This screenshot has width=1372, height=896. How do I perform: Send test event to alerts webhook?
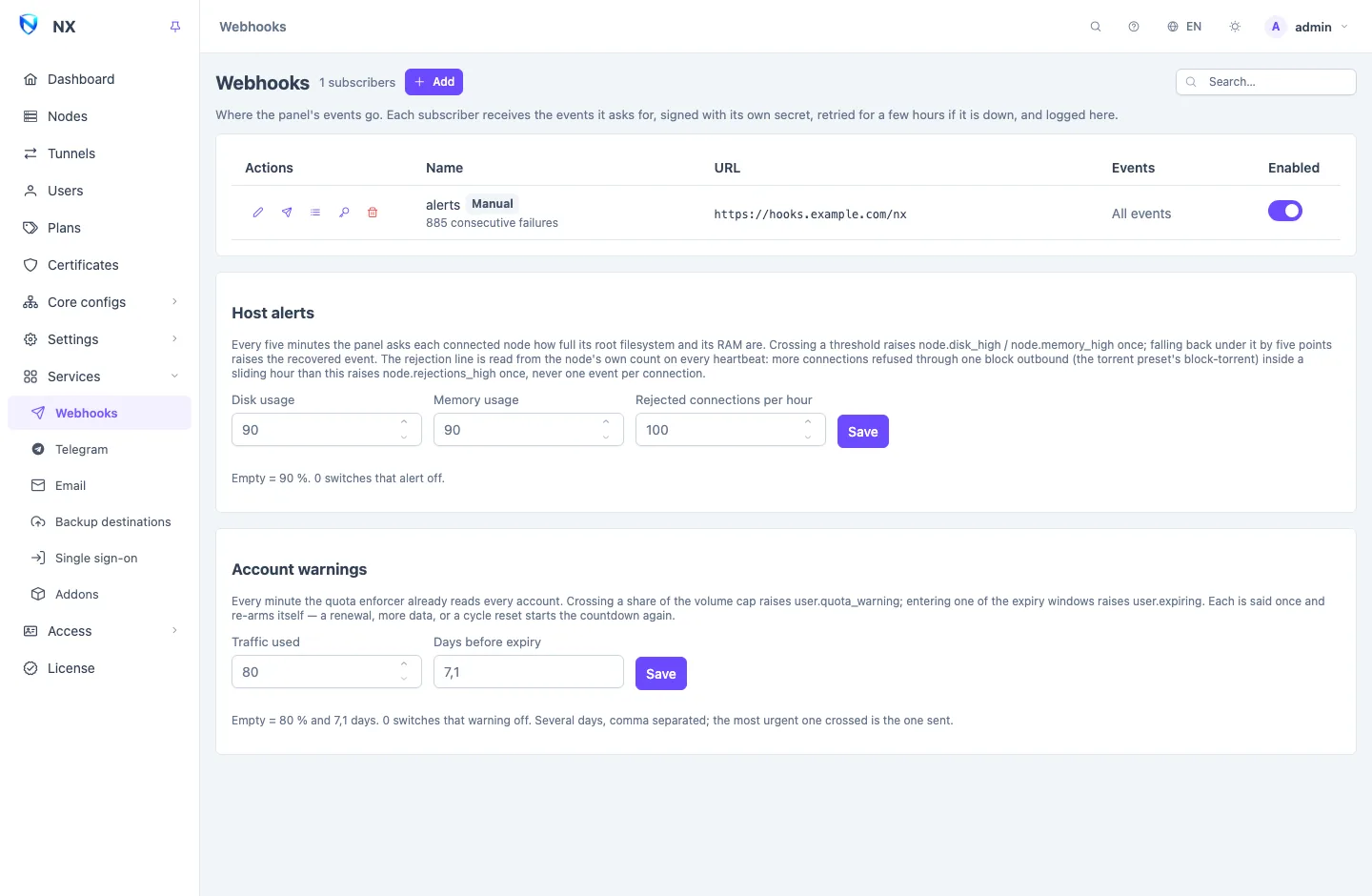(287, 213)
